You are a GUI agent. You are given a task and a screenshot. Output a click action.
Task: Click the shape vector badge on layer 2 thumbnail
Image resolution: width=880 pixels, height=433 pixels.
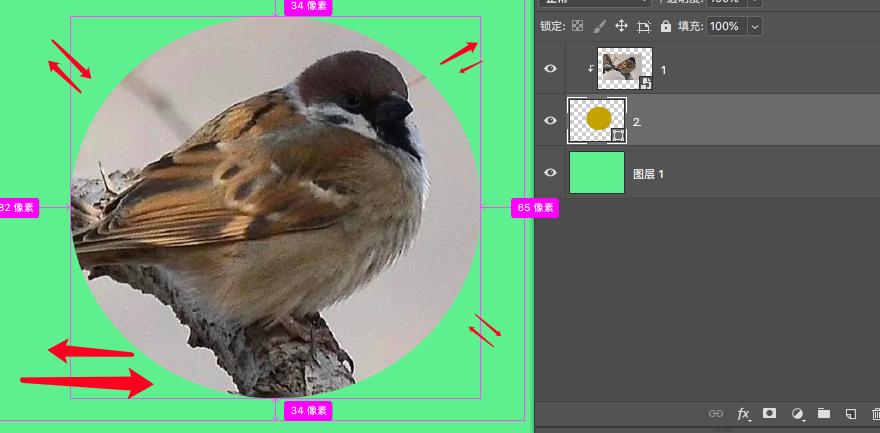click(618, 135)
